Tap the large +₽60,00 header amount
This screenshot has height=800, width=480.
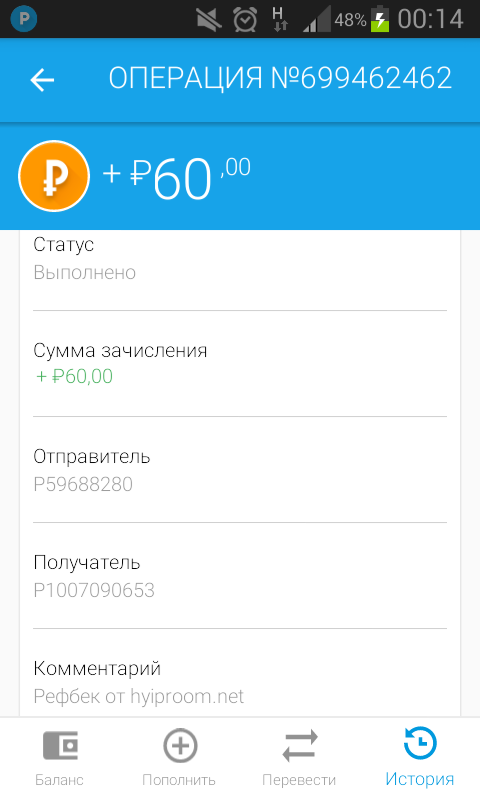[x=176, y=177]
